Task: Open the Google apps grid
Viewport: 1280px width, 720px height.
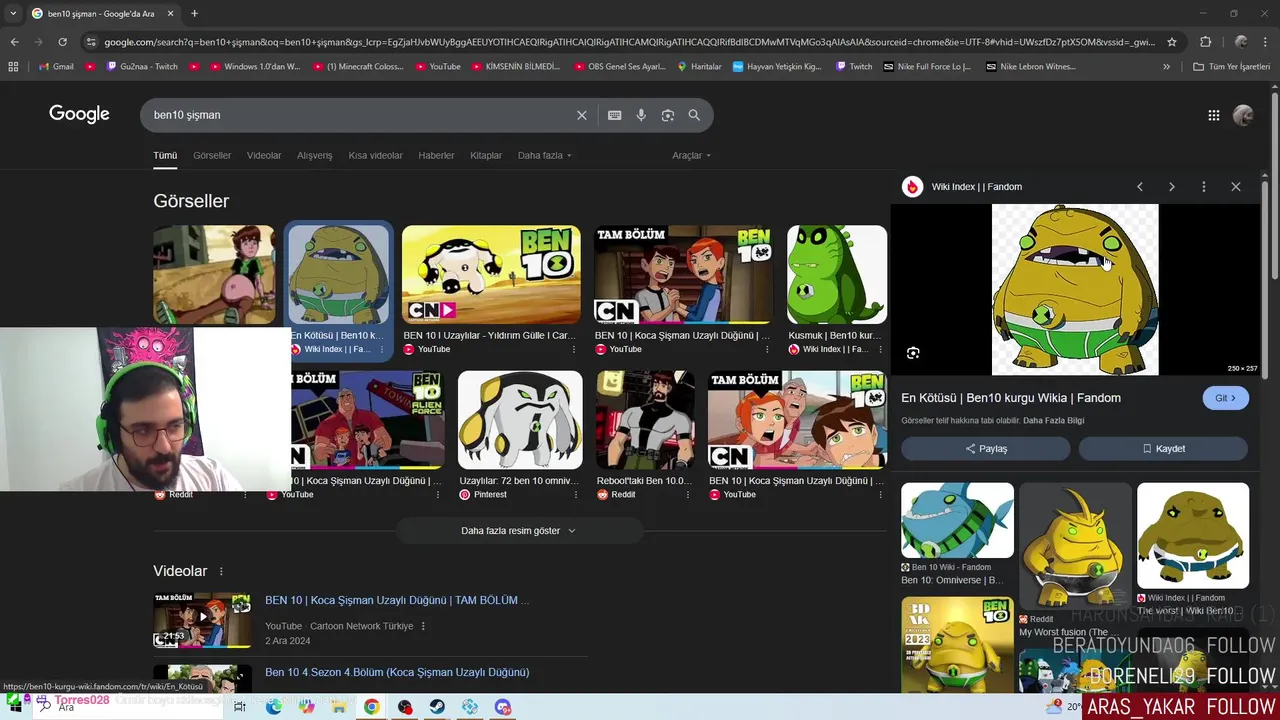Action: tap(1213, 115)
